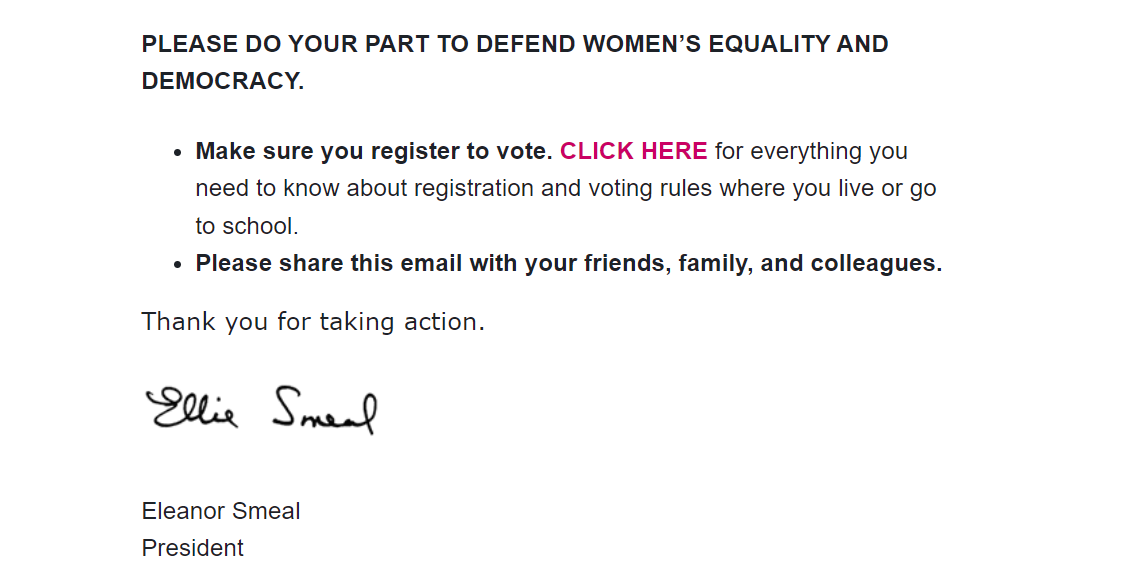Click the bold text Make sure you register to vote

tap(374, 151)
